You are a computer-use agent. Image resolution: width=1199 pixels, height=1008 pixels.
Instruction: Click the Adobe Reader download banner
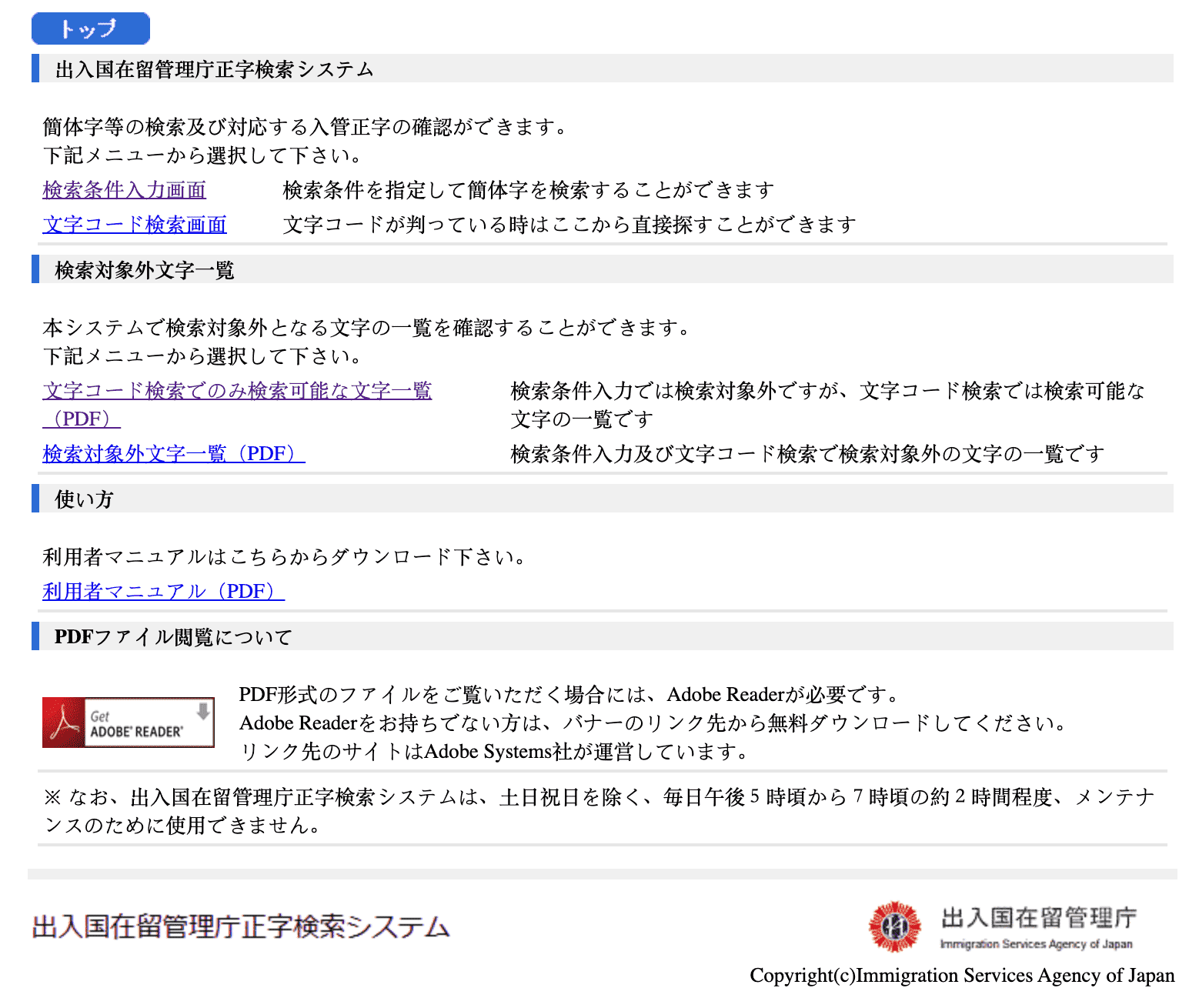click(x=128, y=722)
